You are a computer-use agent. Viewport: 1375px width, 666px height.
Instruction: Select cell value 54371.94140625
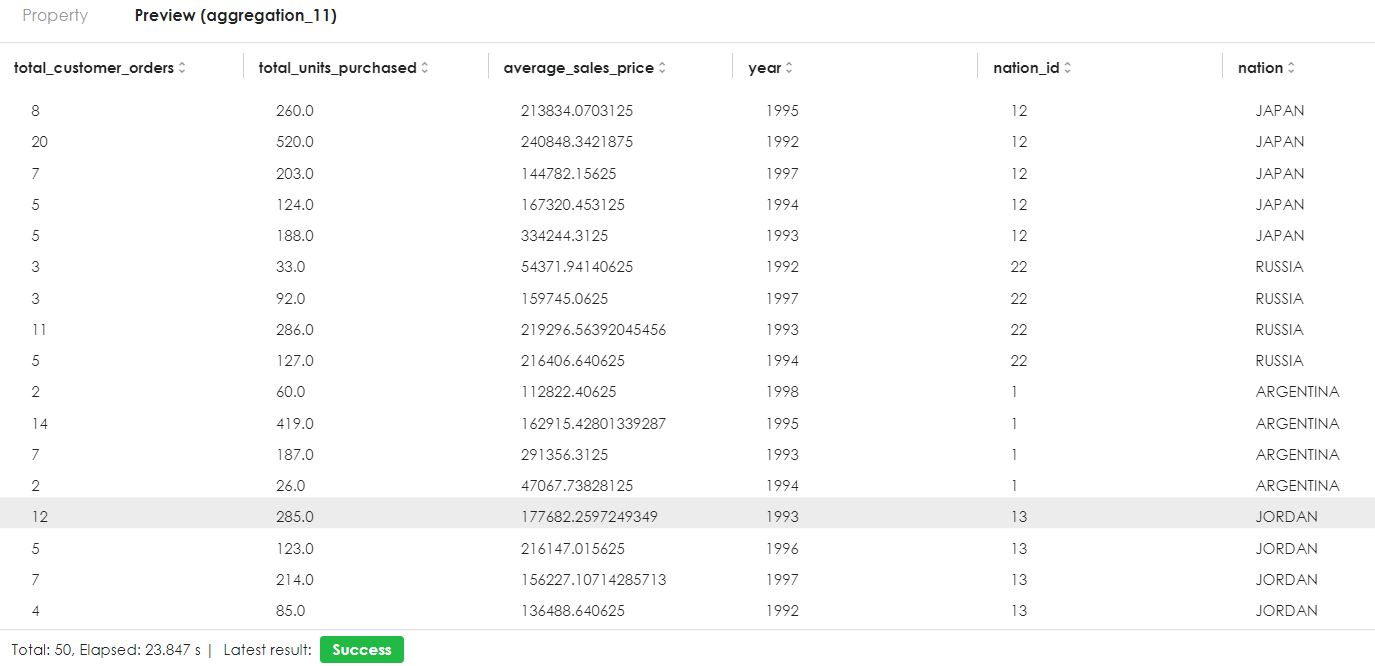click(577, 267)
